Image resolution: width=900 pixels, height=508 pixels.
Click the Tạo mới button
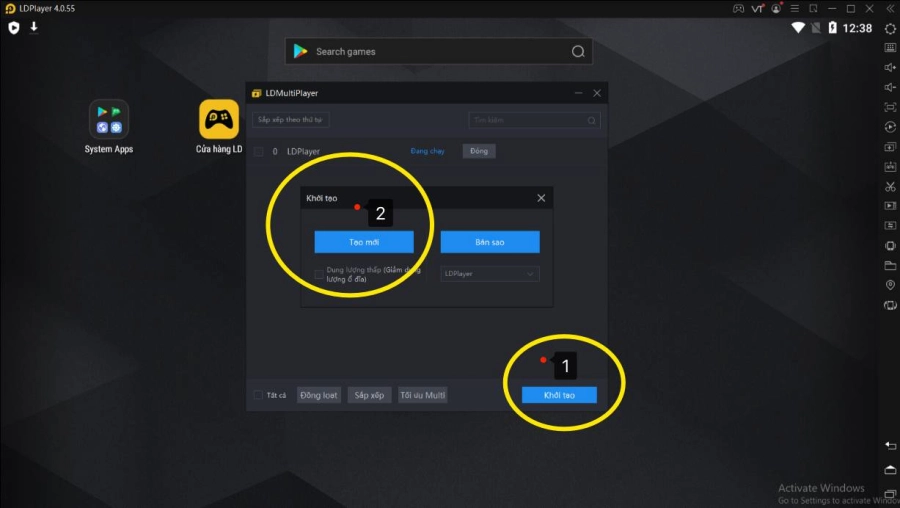pos(364,242)
